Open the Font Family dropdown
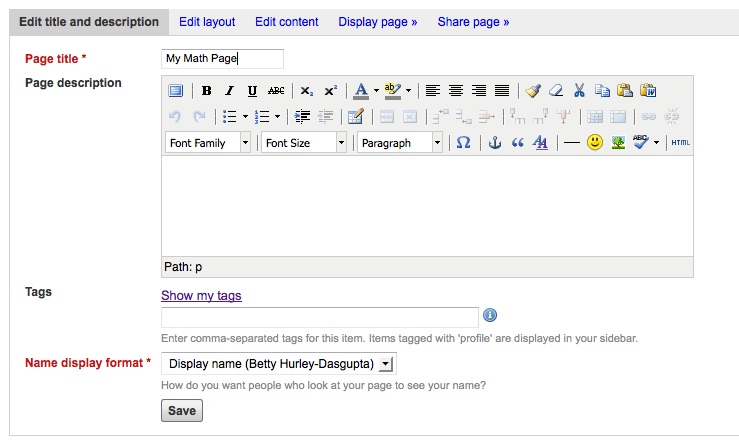 point(209,143)
